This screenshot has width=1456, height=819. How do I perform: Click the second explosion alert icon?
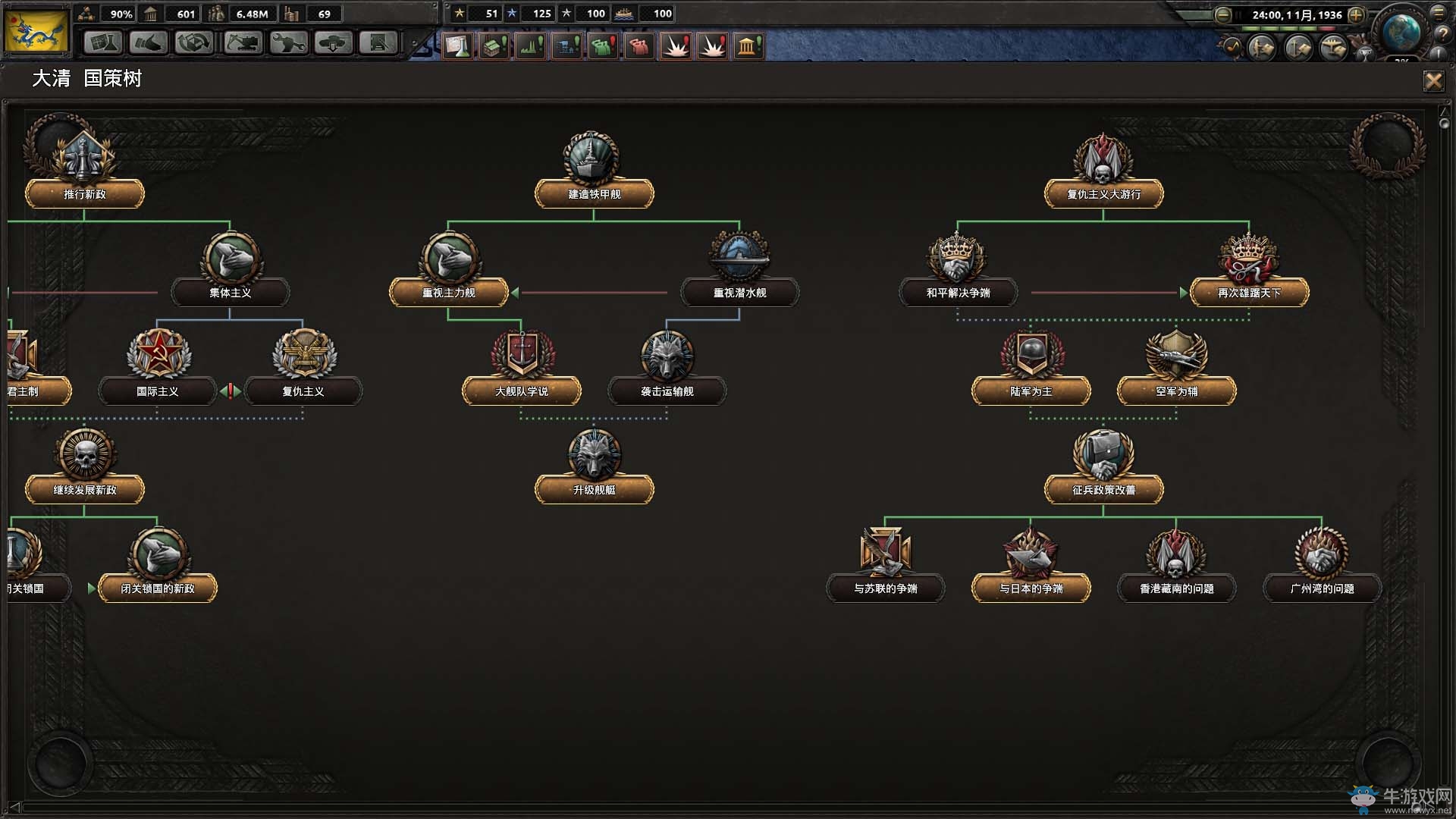point(713,46)
